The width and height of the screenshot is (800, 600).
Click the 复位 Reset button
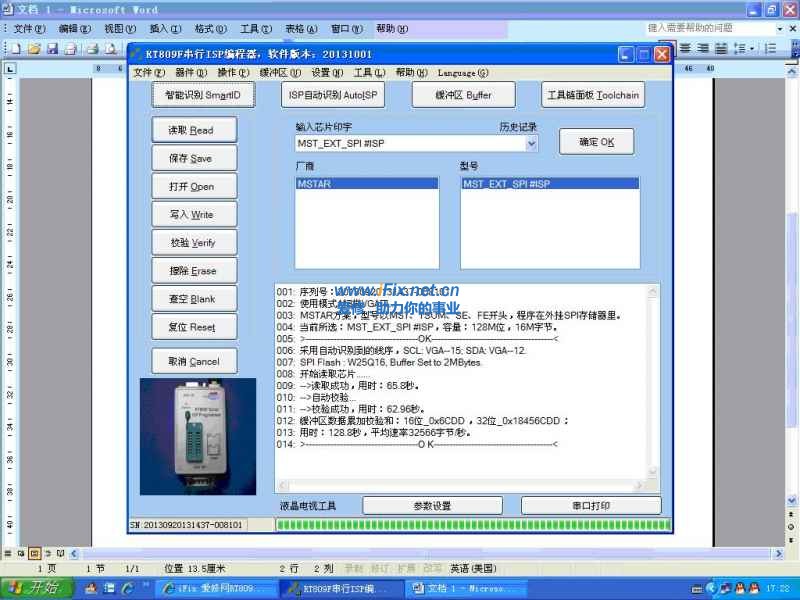(194, 326)
